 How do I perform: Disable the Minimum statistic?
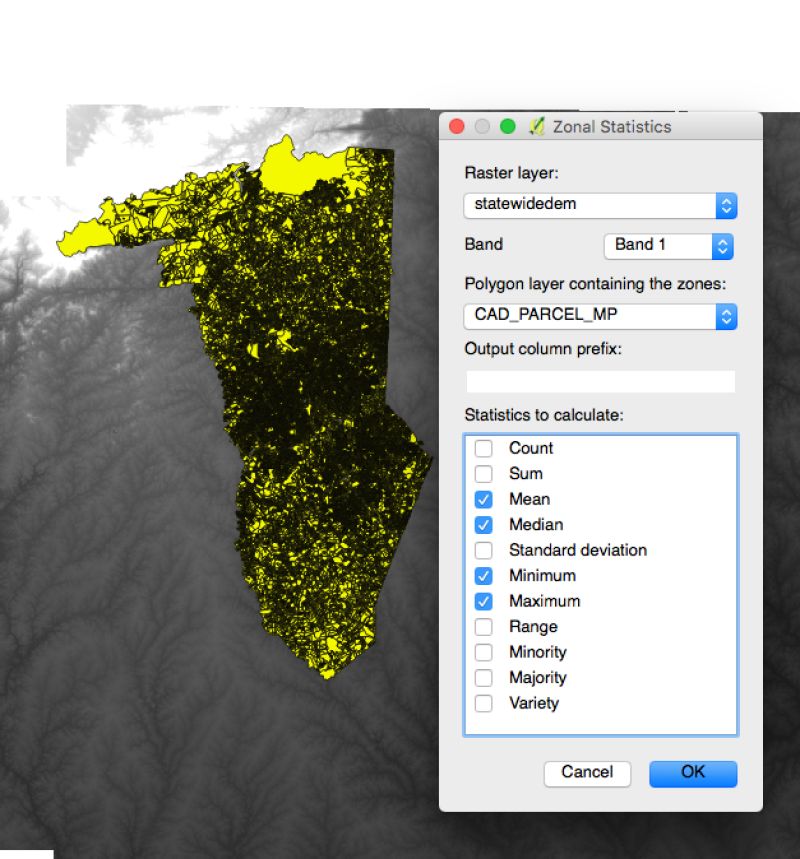tap(483, 576)
